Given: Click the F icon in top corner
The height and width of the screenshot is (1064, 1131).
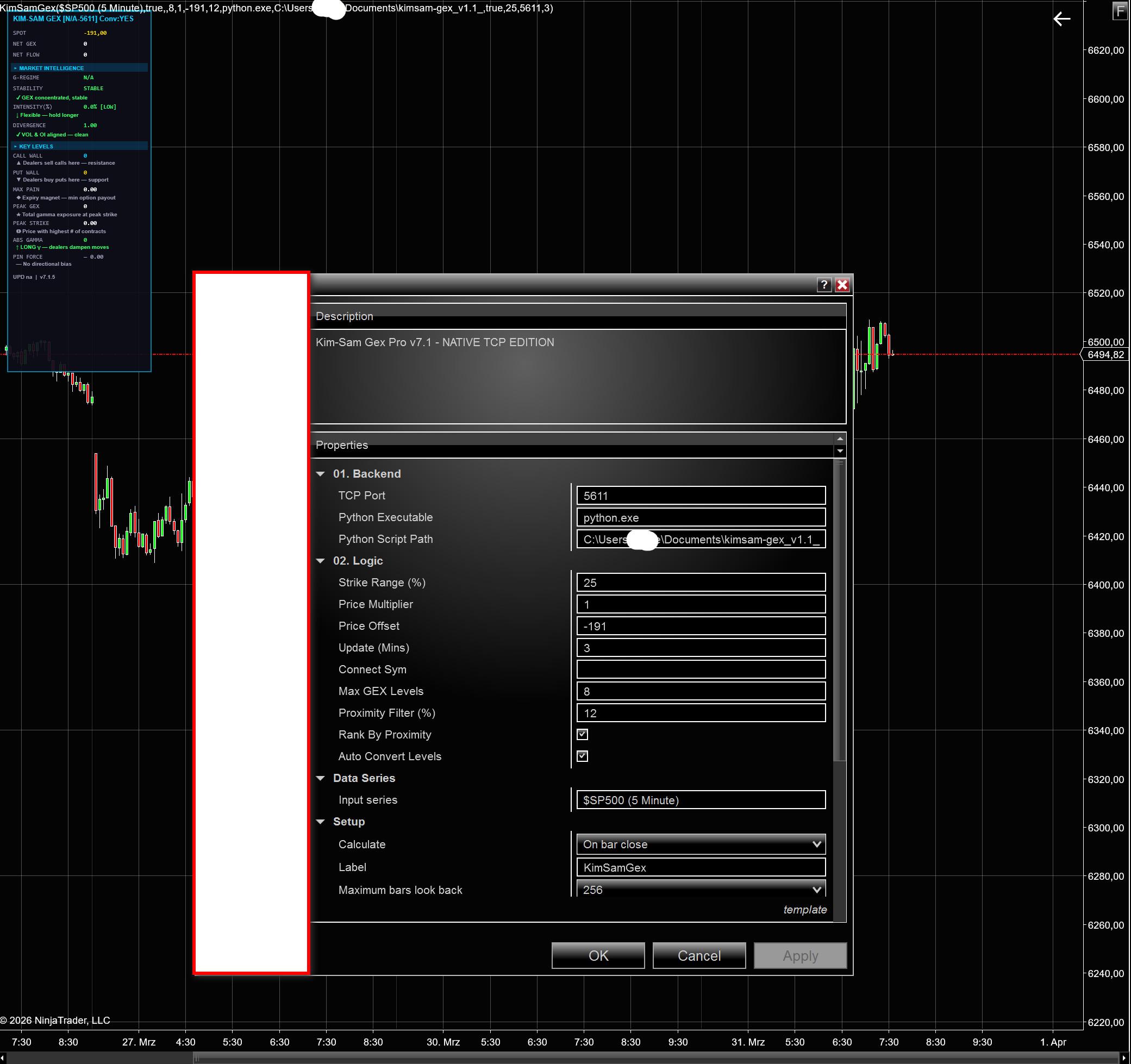Looking at the screenshot, I should [x=1119, y=11].
